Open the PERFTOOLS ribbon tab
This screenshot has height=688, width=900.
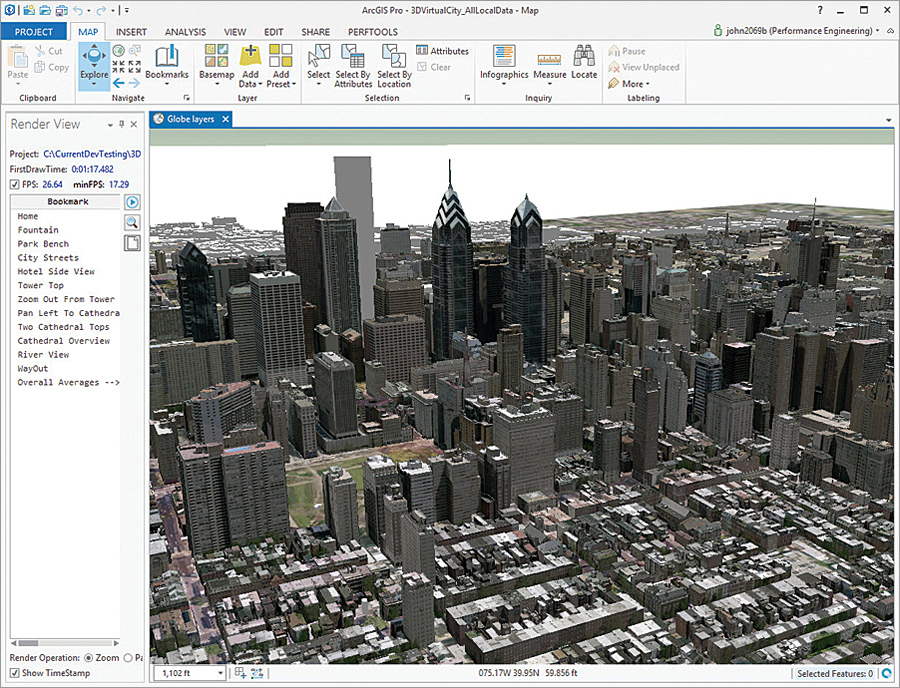pyautogui.click(x=372, y=32)
